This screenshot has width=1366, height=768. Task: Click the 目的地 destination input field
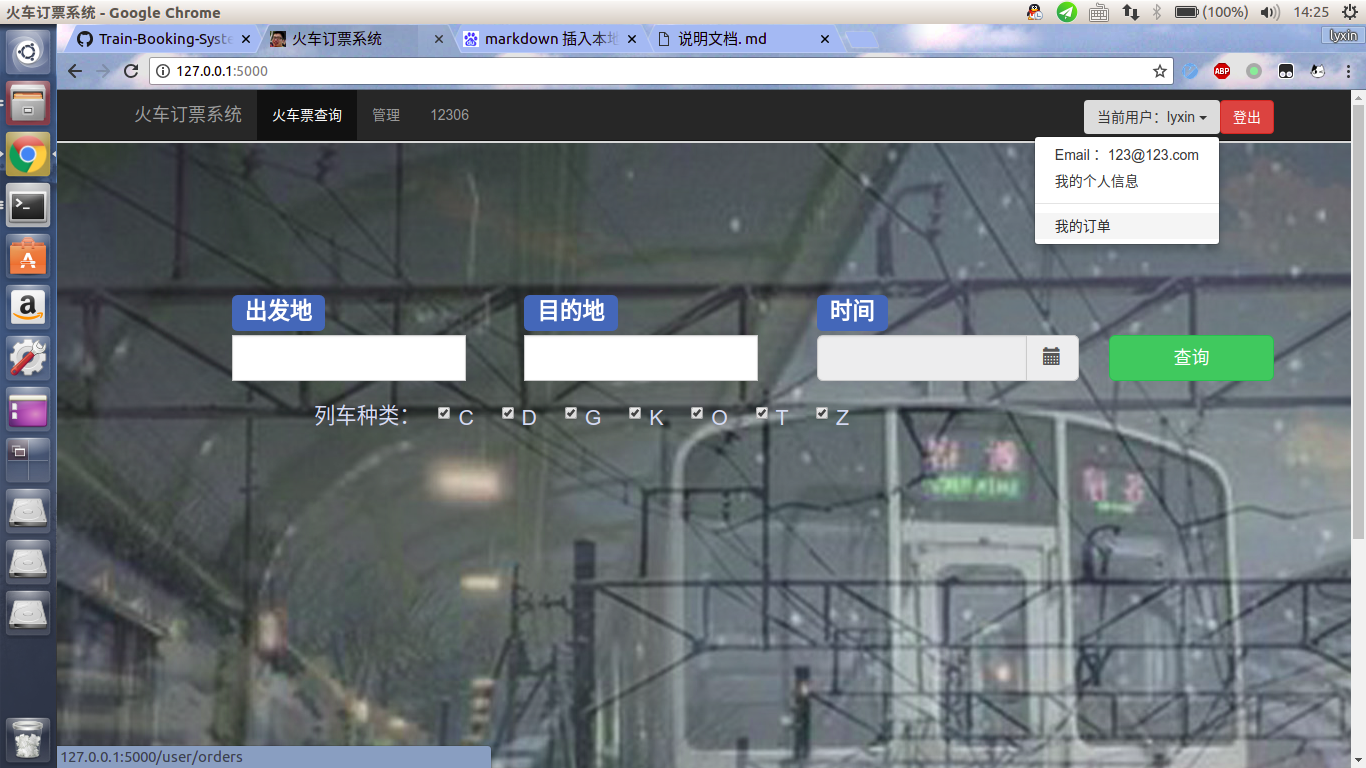(641, 358)
